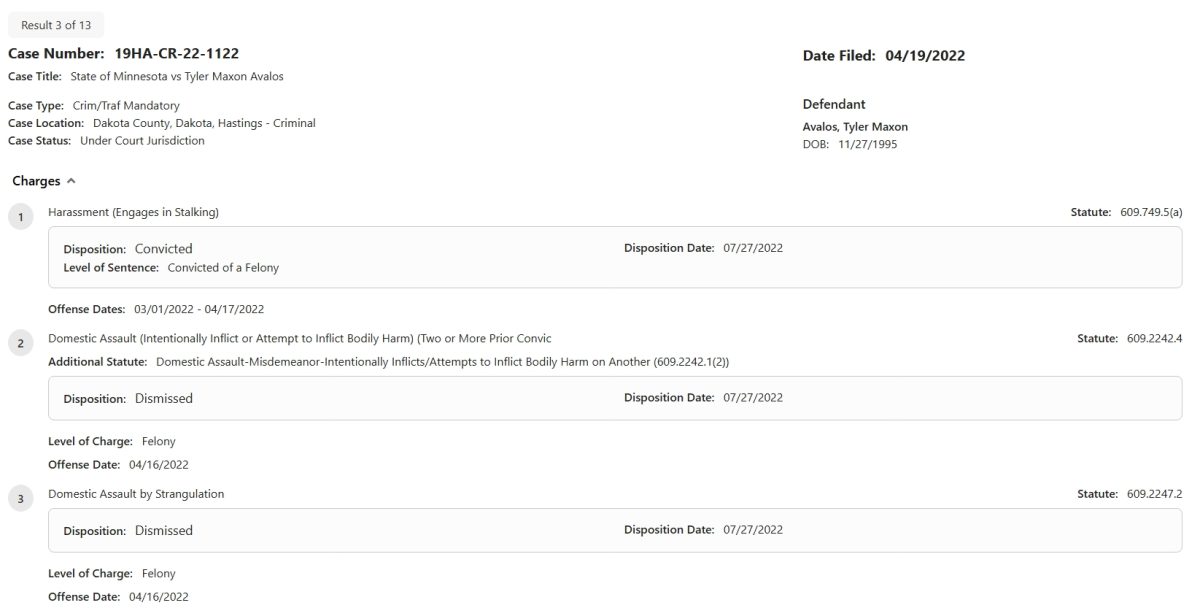The image size is (1200, 608).
Task: Click the Domestic Assault by Strangulation charge title
Action: (x=136, y=494)
